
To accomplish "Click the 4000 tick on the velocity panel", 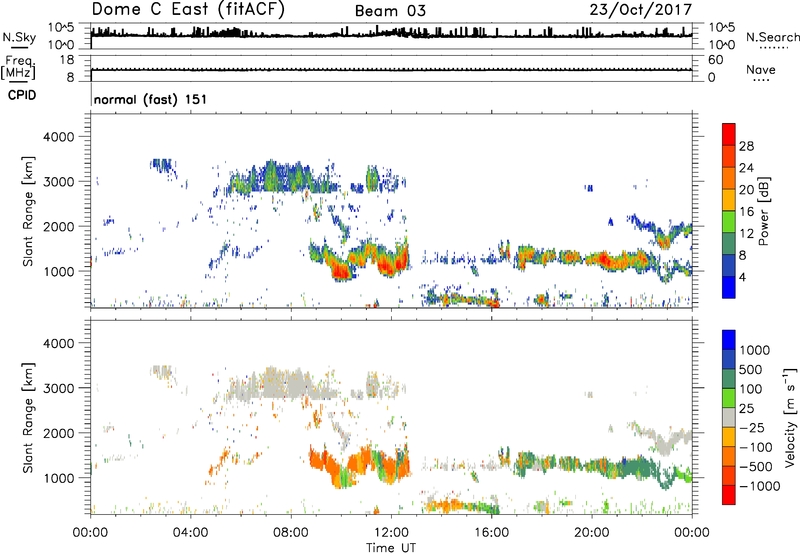I will tap(58, 343).
